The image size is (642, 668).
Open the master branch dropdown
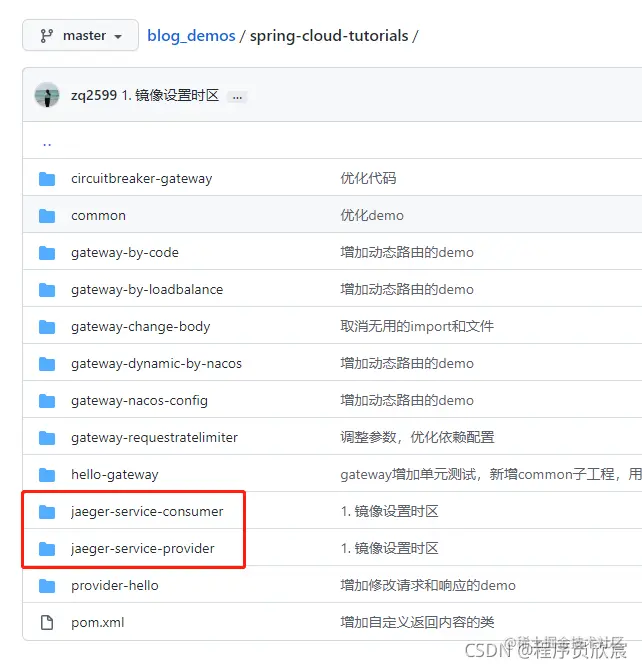pyautogui.click(x=80, y=35)
